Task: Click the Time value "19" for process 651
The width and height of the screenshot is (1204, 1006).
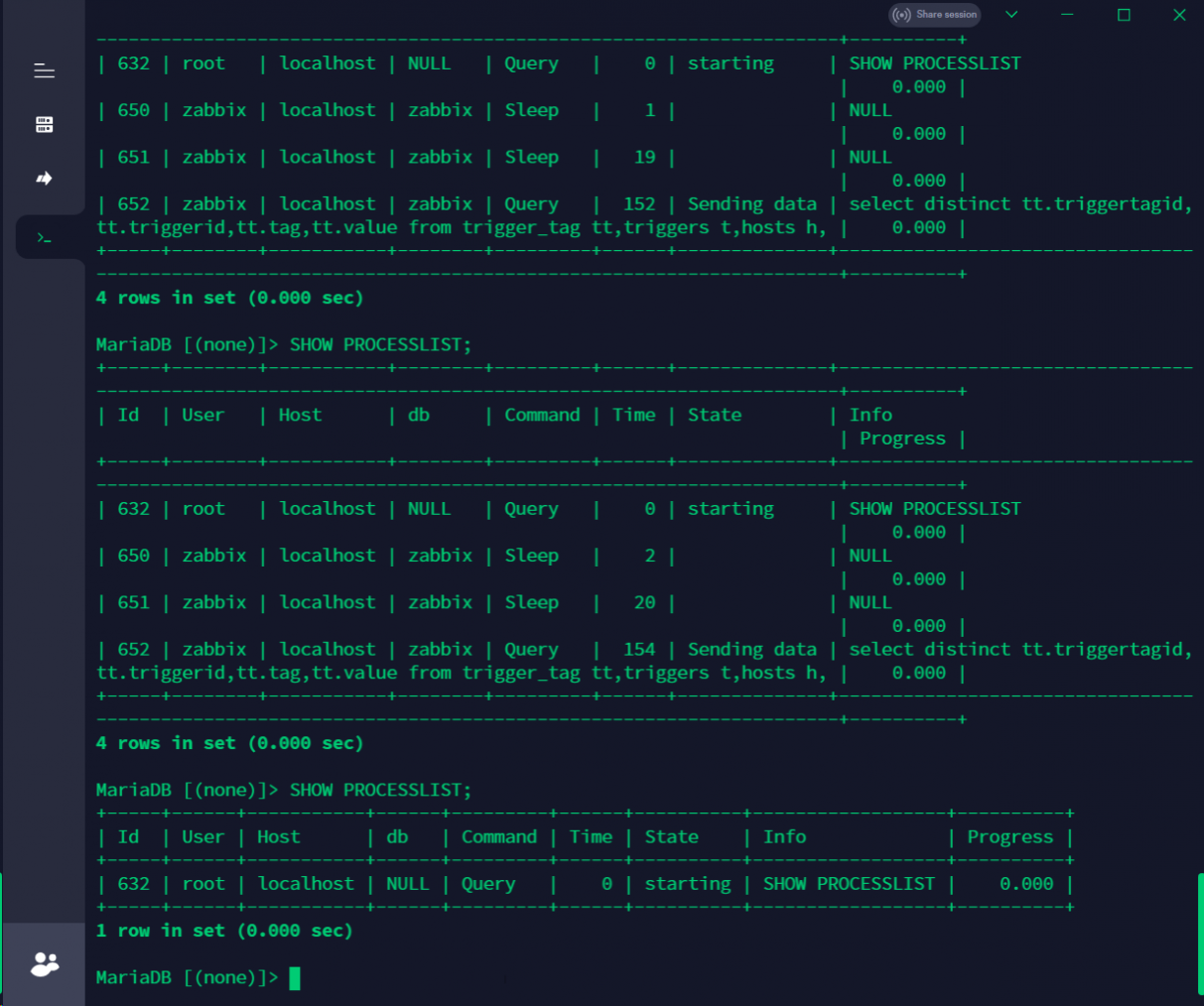Action: tap(644, 157)
